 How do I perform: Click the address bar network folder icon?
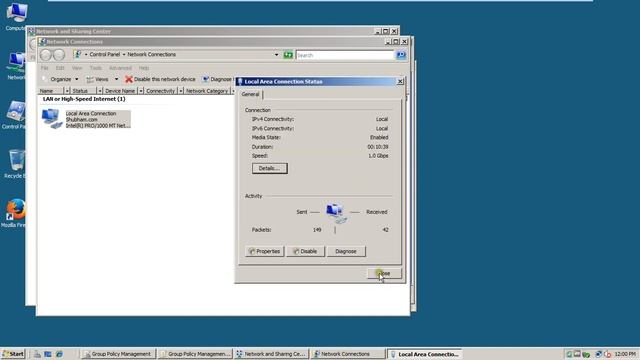tap(78, 54)
